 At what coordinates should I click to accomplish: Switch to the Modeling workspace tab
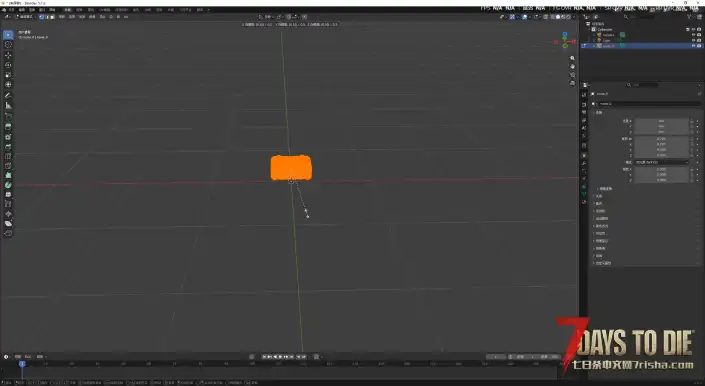(x=80, y=9)
